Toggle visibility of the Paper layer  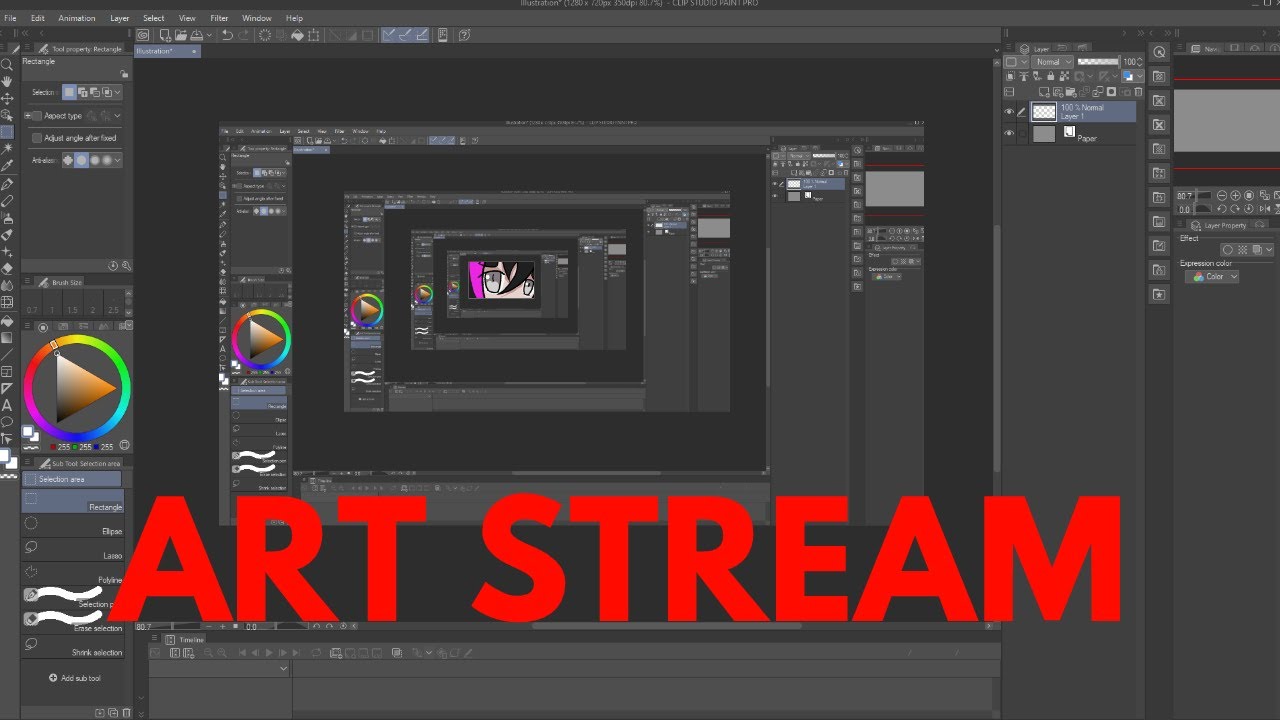pos(1009,133)
